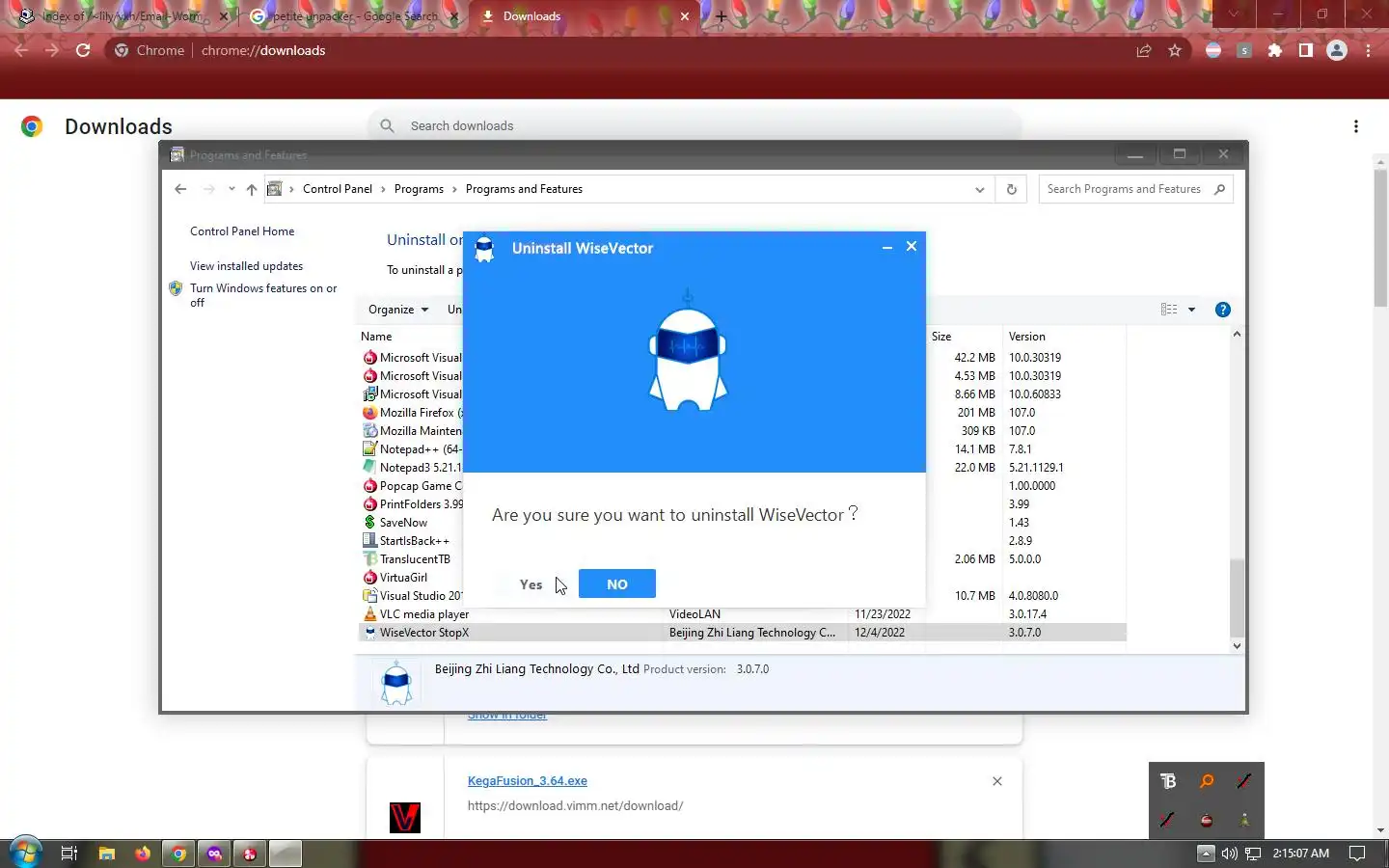Open Downloads page more actions menu
The image size is (1389, 868).
tap(1356, 126)
